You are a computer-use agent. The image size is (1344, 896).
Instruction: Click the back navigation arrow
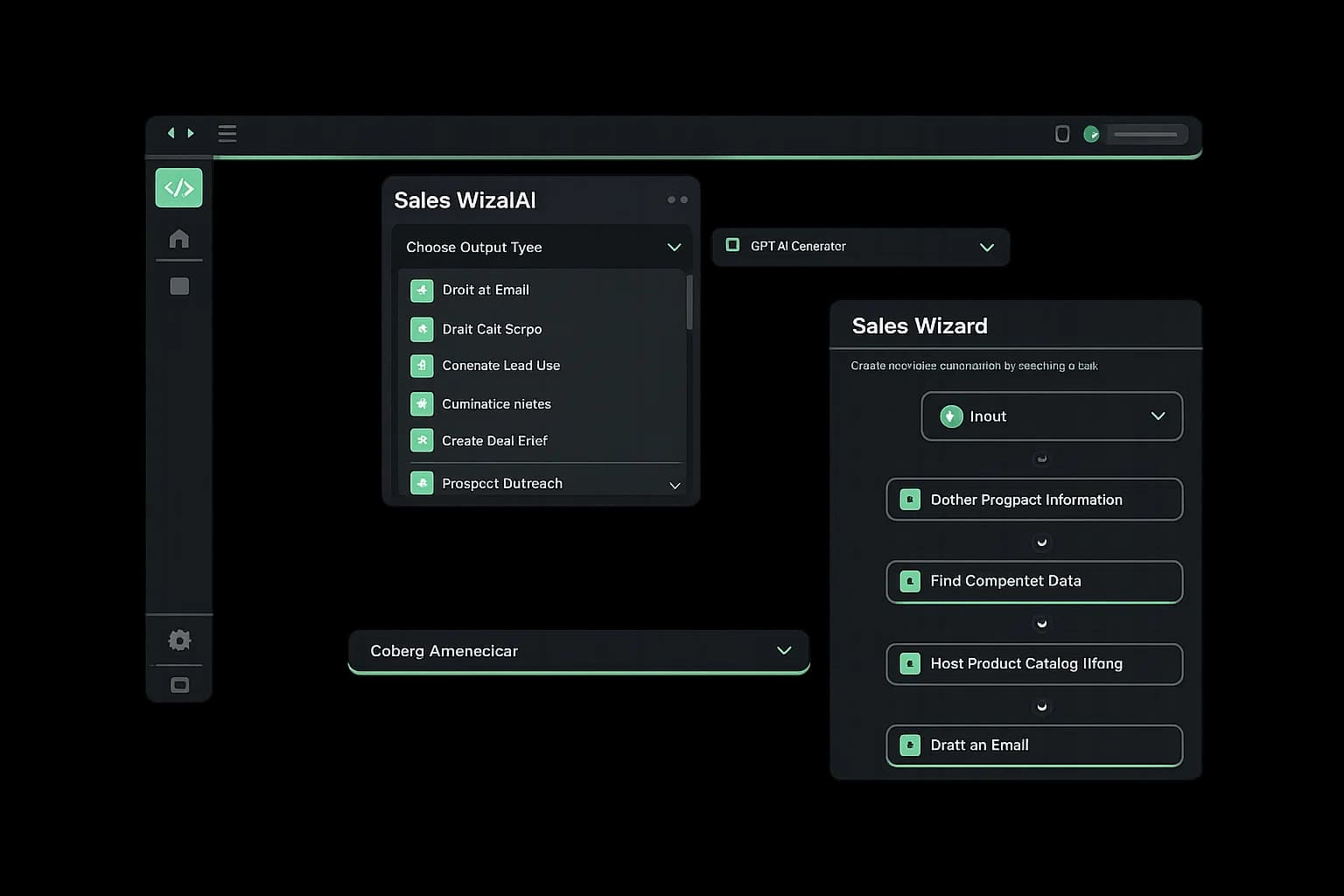point(171,133)
